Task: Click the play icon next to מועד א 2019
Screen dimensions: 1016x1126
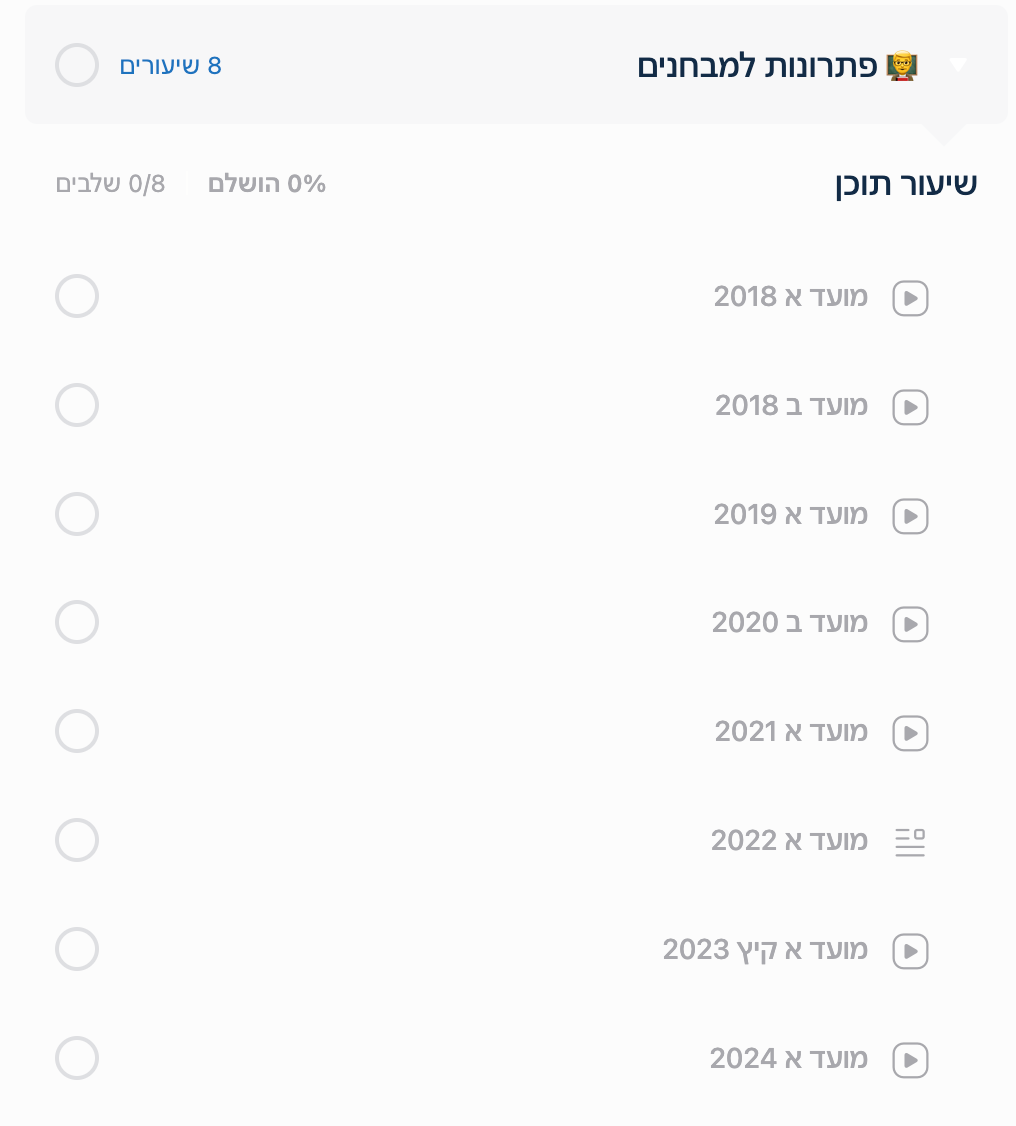Action: click(x=910, y=516)
